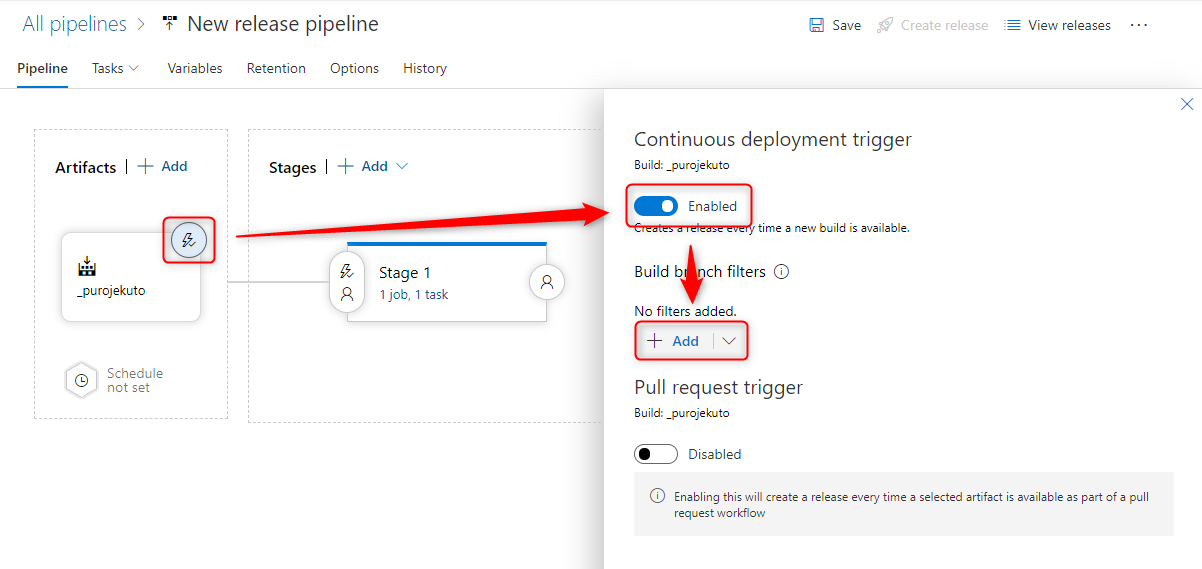
Task: Open Stage 1 pre-deployment conditions icon
Action: click(347, 271)
